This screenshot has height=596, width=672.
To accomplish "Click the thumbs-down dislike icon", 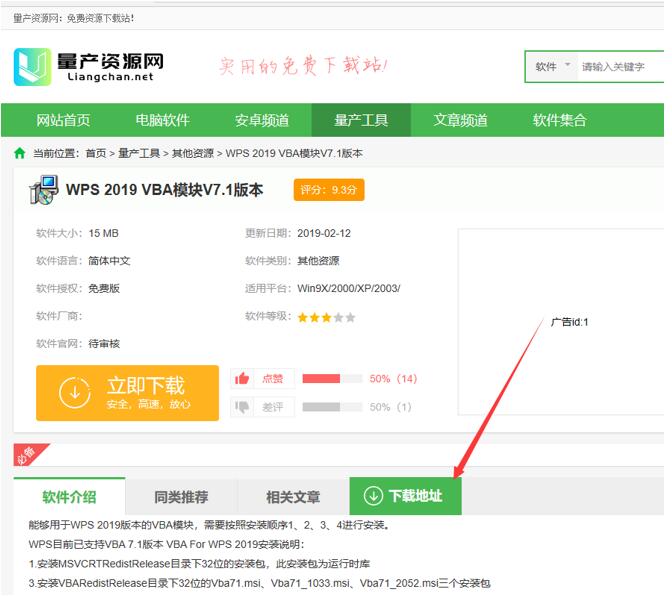I will [242, 407].
